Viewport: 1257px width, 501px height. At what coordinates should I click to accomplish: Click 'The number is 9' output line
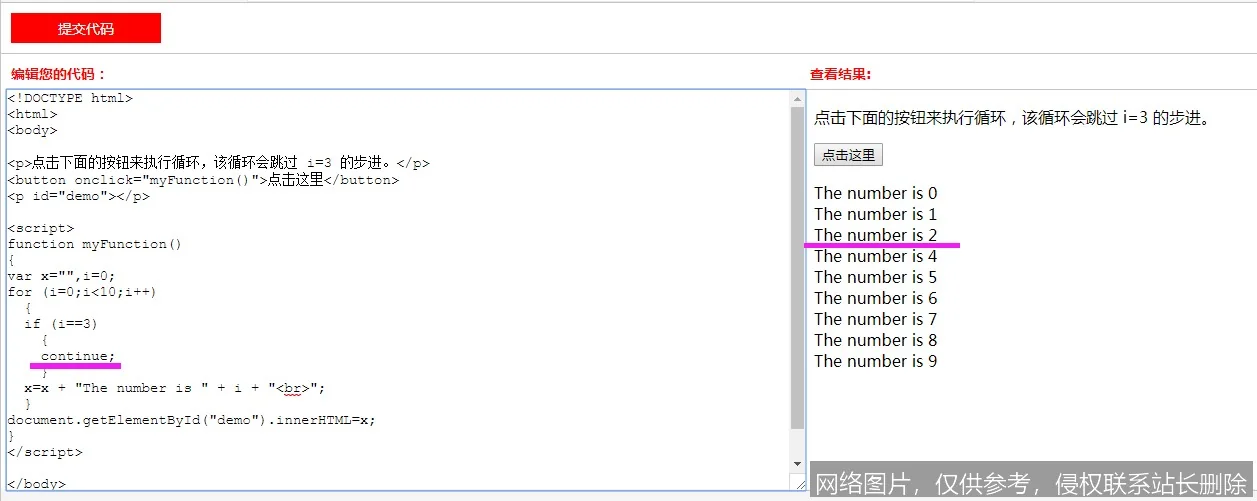coord(875,361)
